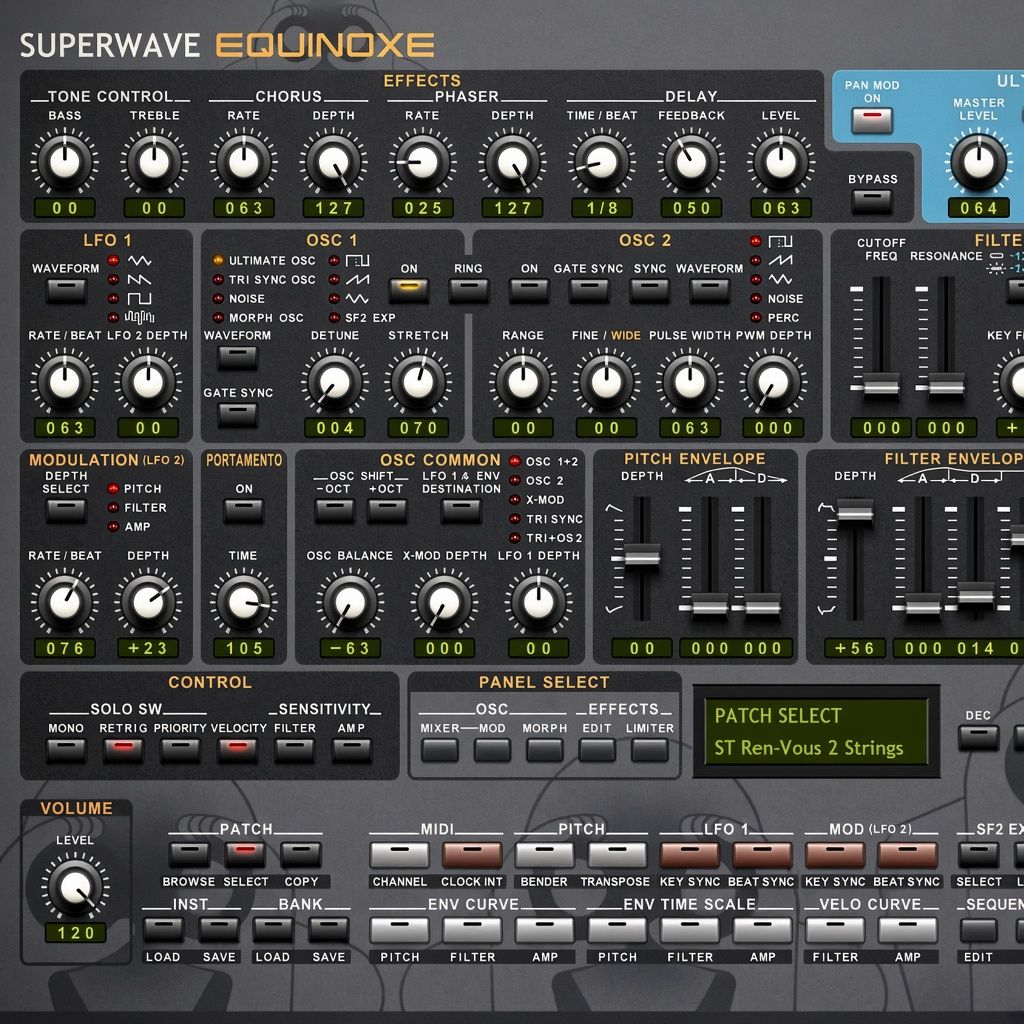Cycle the OSC 1 Waveform selector button
This screenshot has height=1024, width=1024.
click(238, 358)
